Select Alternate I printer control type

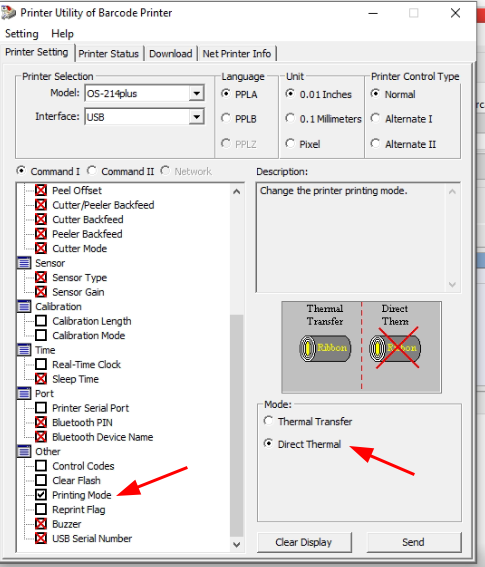coord(375,118)
